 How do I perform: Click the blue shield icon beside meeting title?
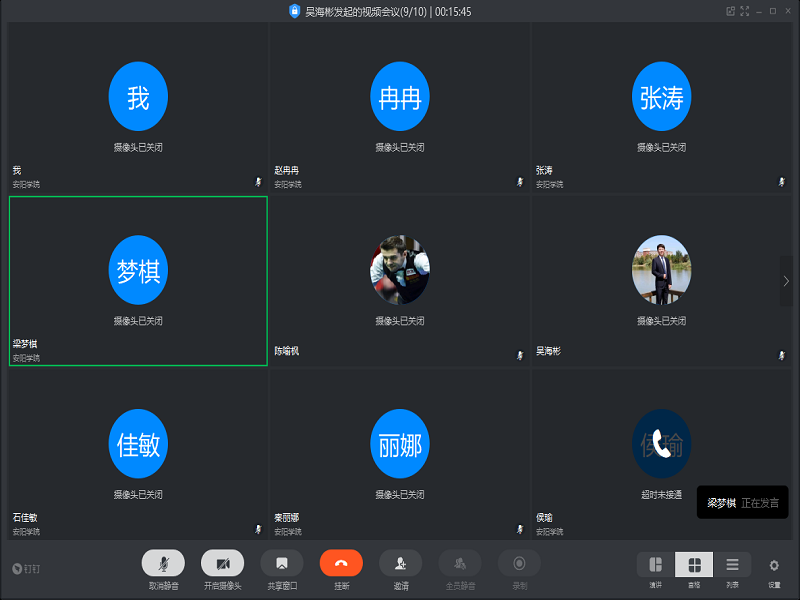tap(294, 11)
